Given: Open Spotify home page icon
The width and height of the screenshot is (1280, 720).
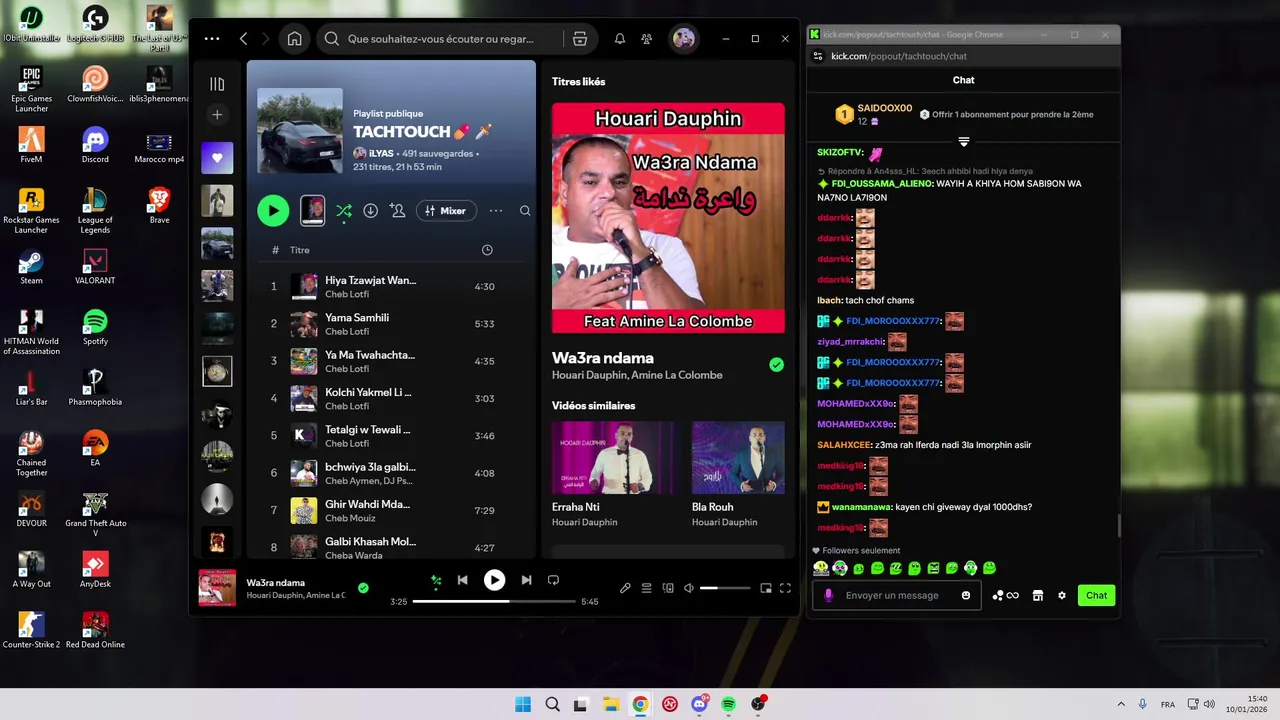Looking at the screenshot, I should click(294, 39).
